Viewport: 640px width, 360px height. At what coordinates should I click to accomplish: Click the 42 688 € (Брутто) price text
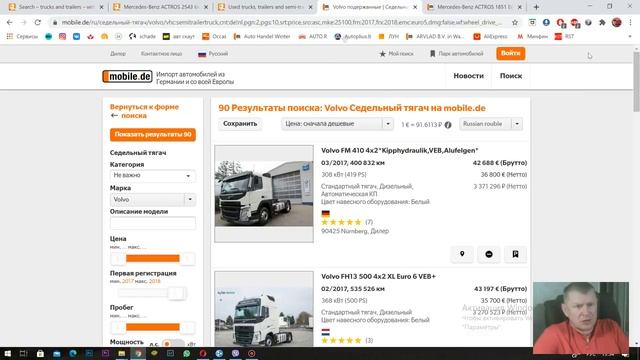[x=500, y=163]
